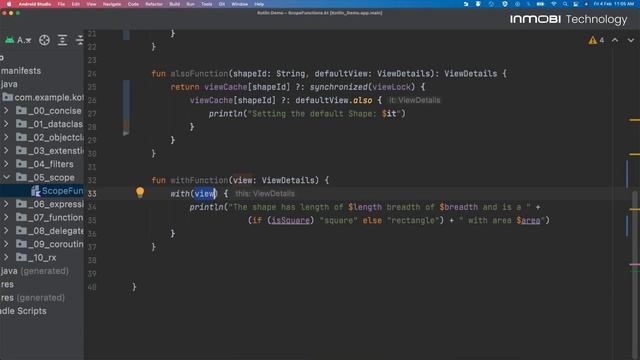
Task: Click the Kotlin file icon beside ScopeFunctions
Action: [36, 191]
